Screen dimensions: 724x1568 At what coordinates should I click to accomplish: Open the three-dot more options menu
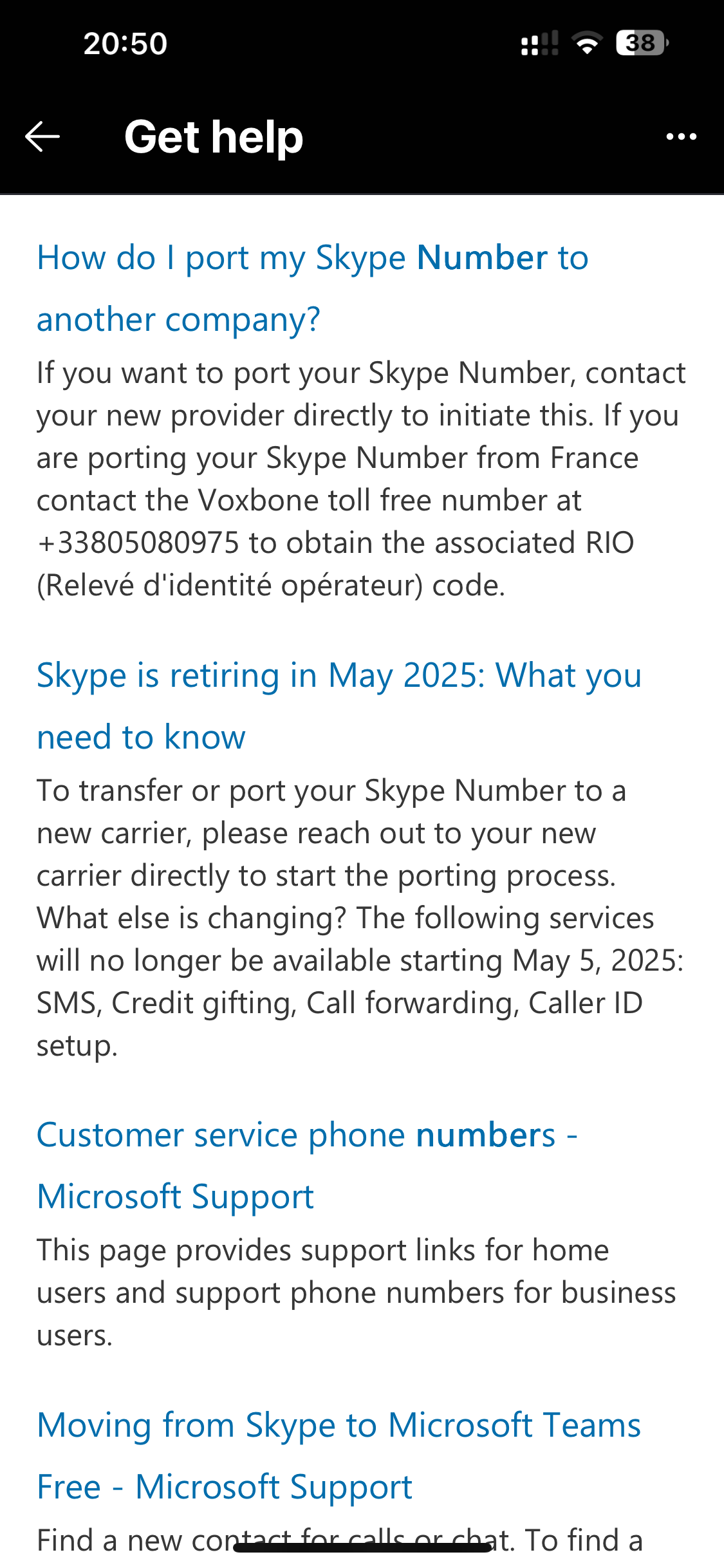click(681, 136)
